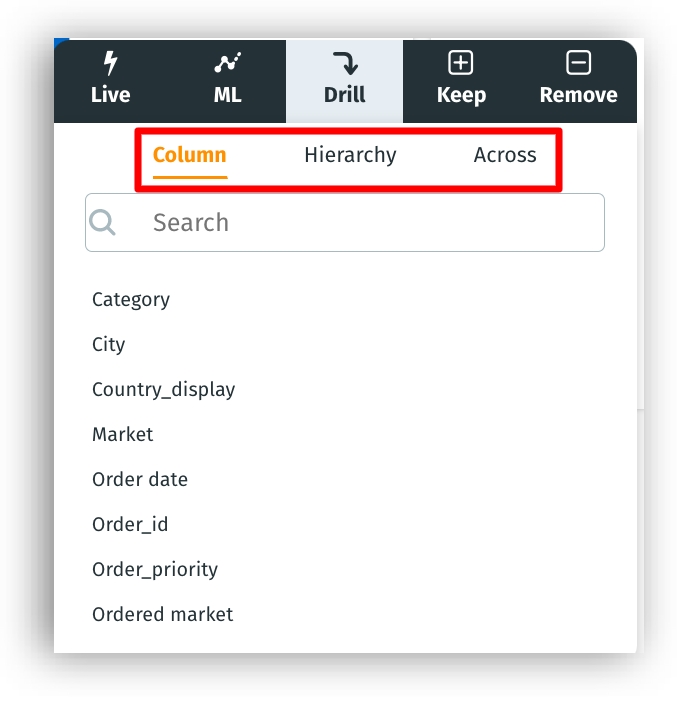
Task: Select the Market column entry
Action: (123, 434)
